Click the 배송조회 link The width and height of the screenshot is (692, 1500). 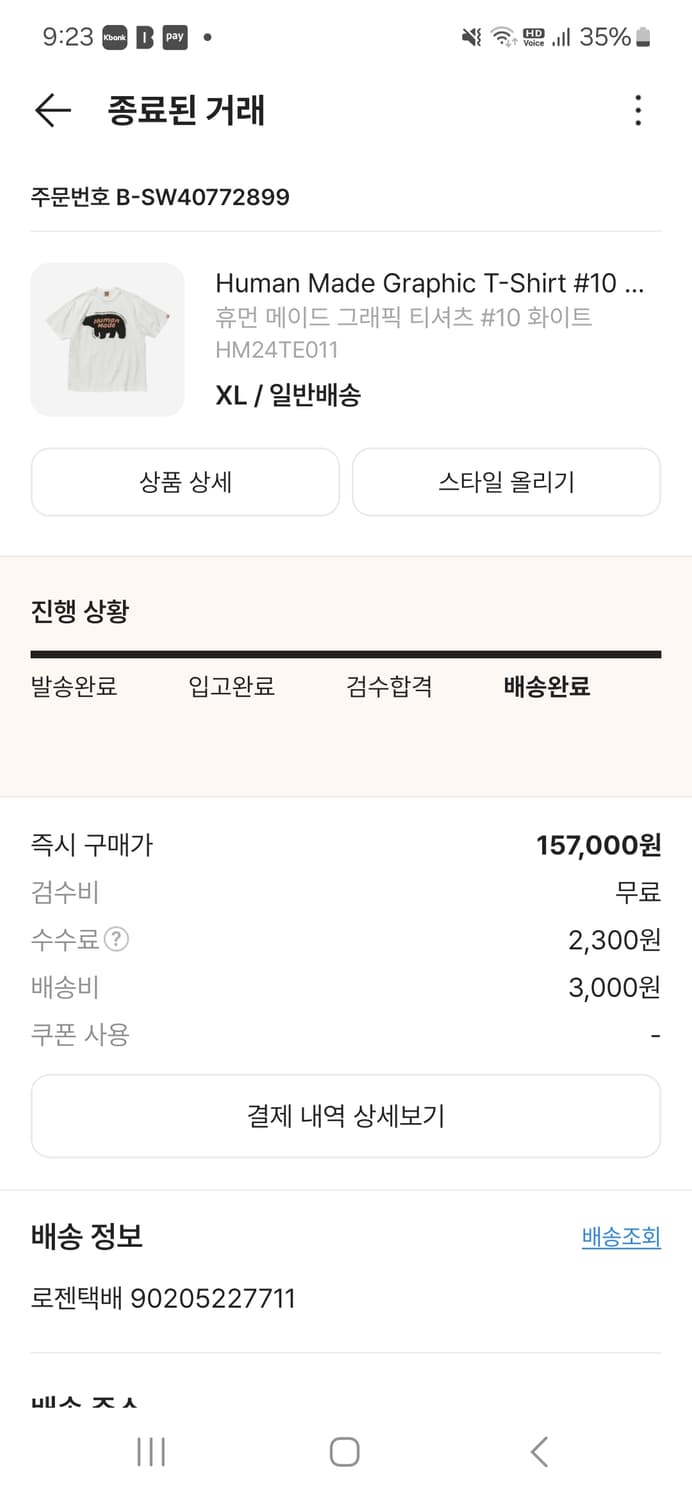(621, 1237)
